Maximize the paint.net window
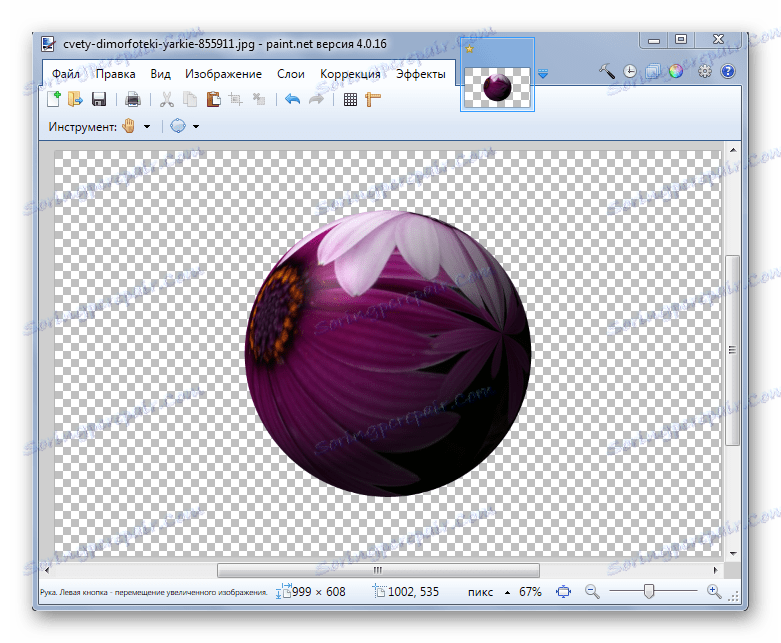The image size is (781, 643). 681,40
